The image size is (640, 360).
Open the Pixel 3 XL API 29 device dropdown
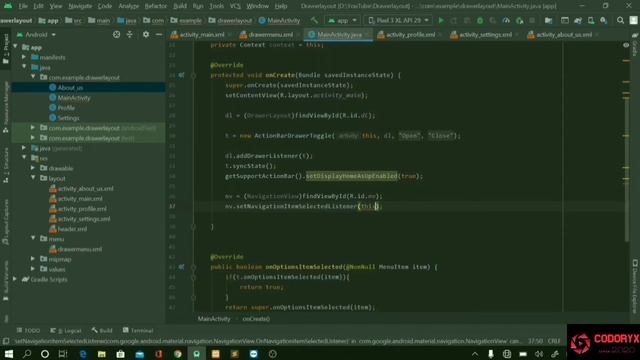tap(398, 20)
